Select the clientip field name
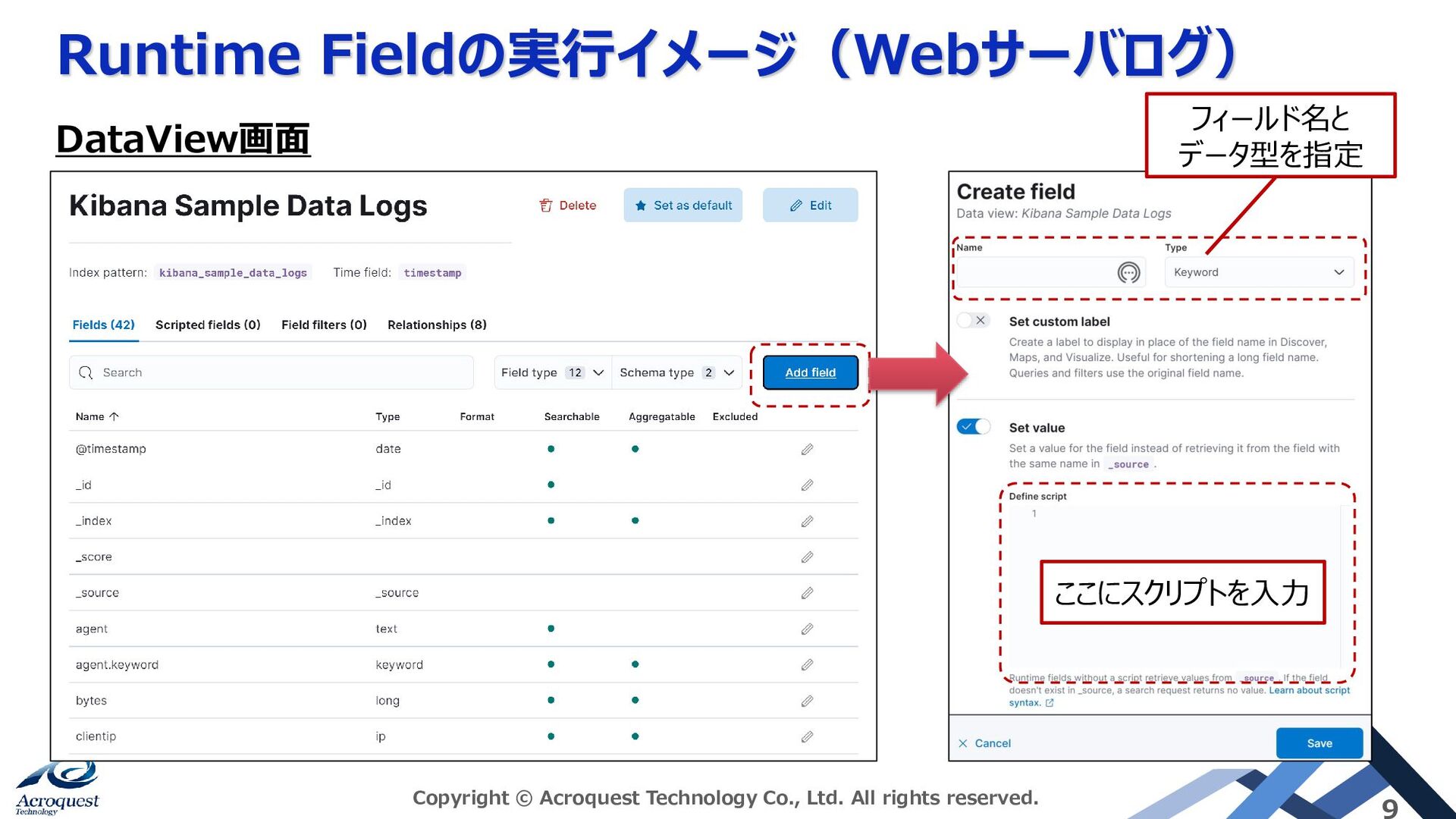The height and width of the screenshot is (819, 1456). pyautogui.click(x=96, y=736)
